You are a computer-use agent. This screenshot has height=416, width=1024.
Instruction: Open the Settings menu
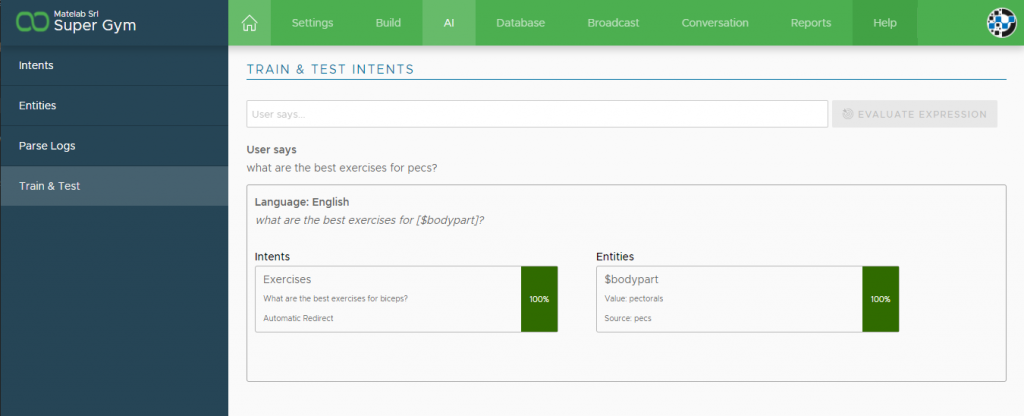coord(312,23)
